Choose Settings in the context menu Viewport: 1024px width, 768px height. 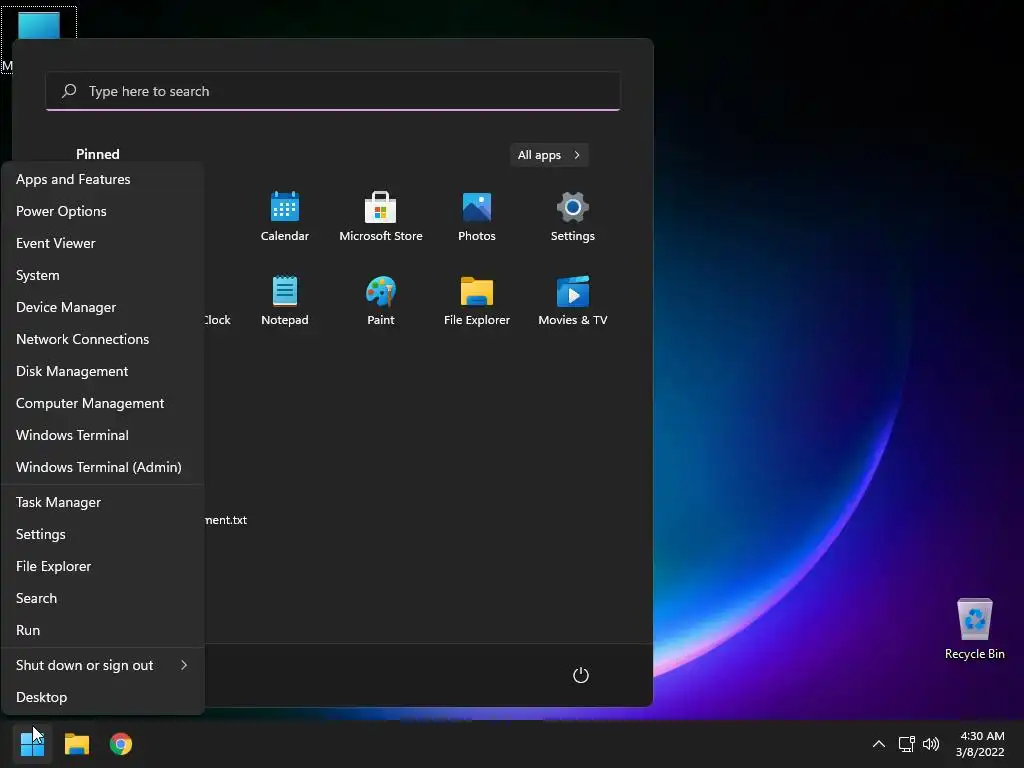[103, 534]
